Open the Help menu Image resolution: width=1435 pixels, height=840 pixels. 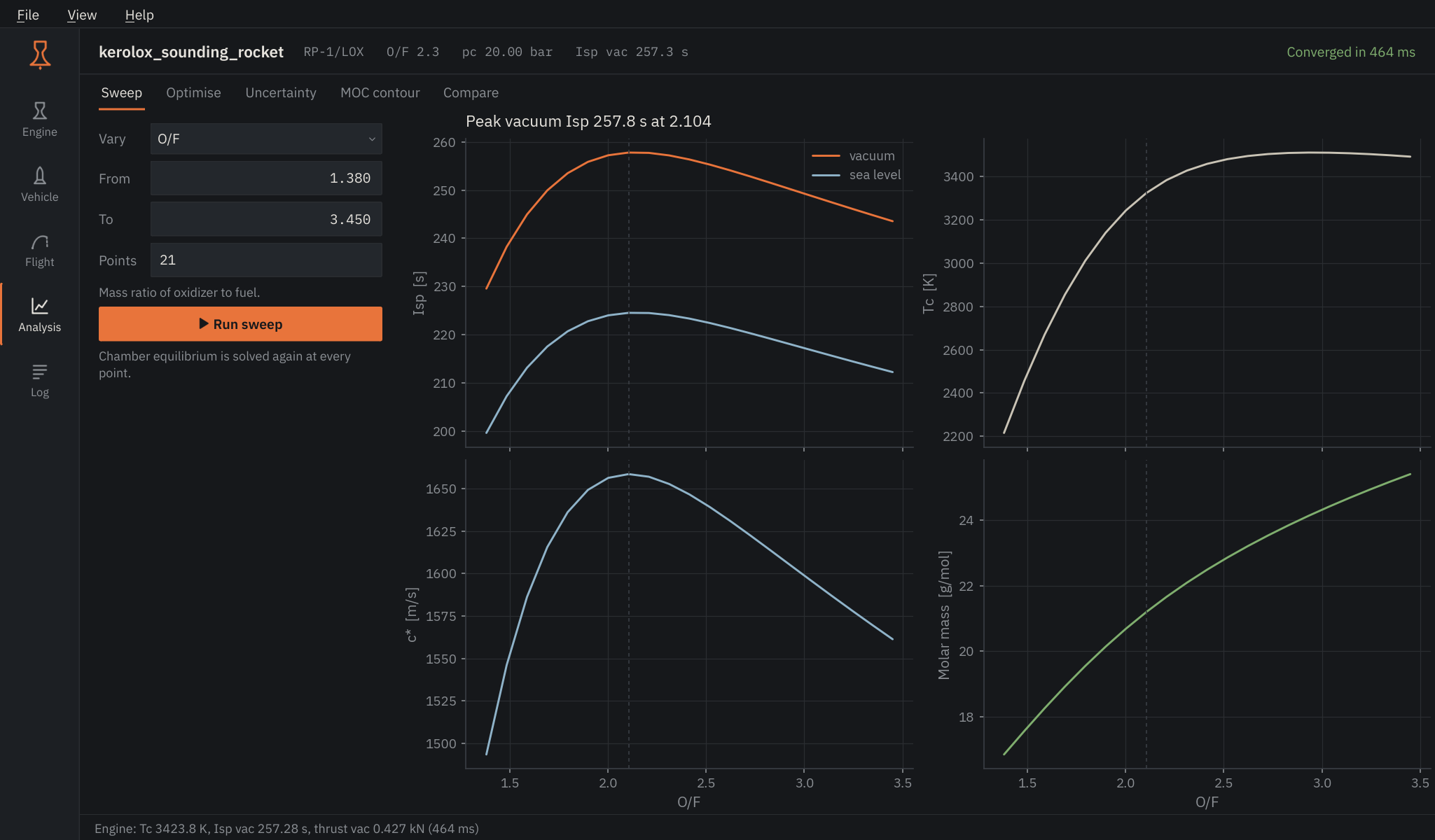[139, 15]
